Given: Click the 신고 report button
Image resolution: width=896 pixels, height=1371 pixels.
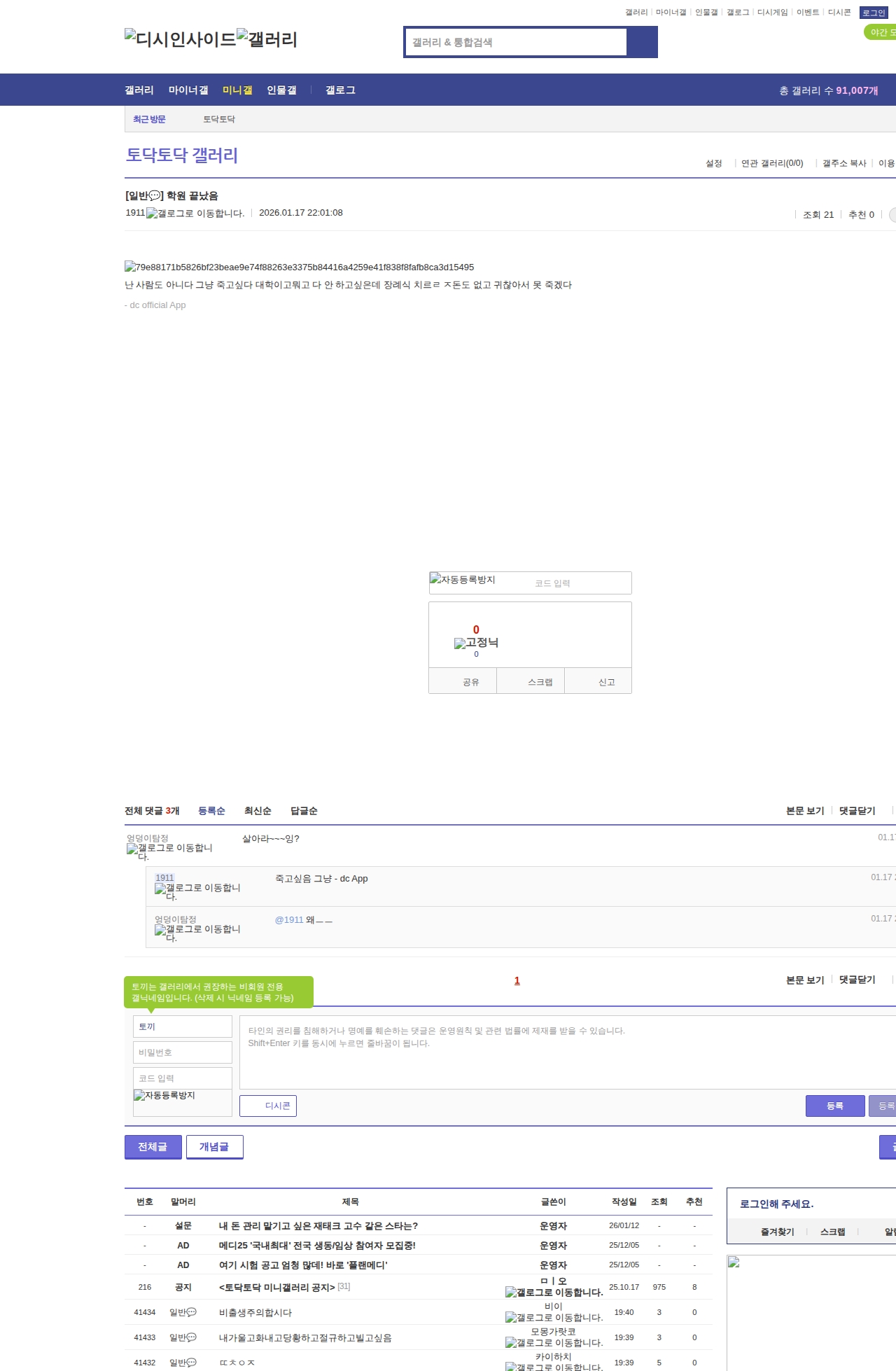Looking at the screenshot, I should tap(606, 682).
